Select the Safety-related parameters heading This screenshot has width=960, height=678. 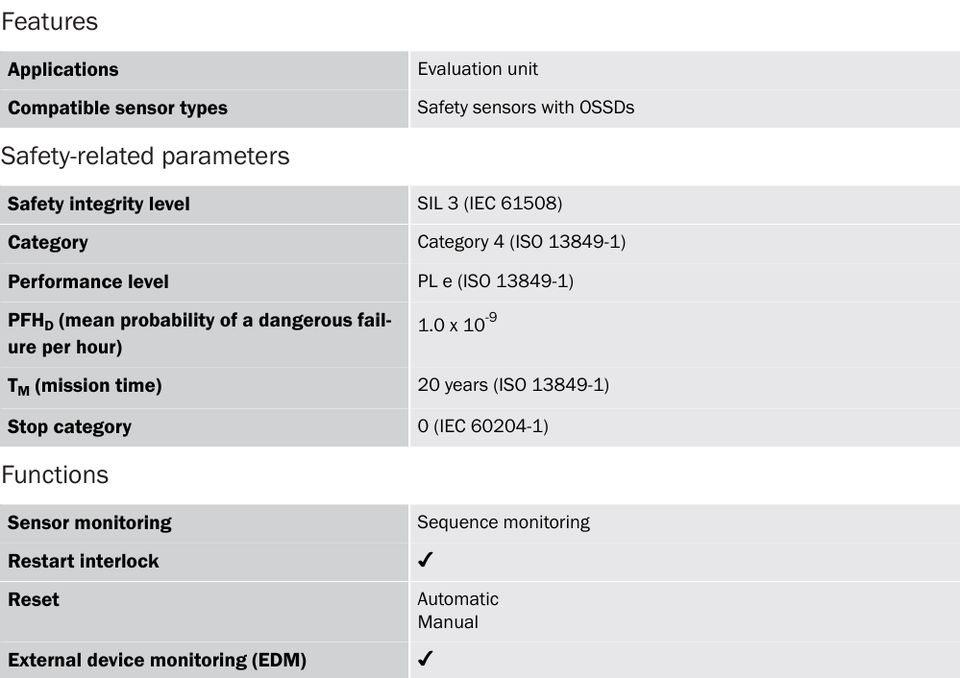click(145, 156)
